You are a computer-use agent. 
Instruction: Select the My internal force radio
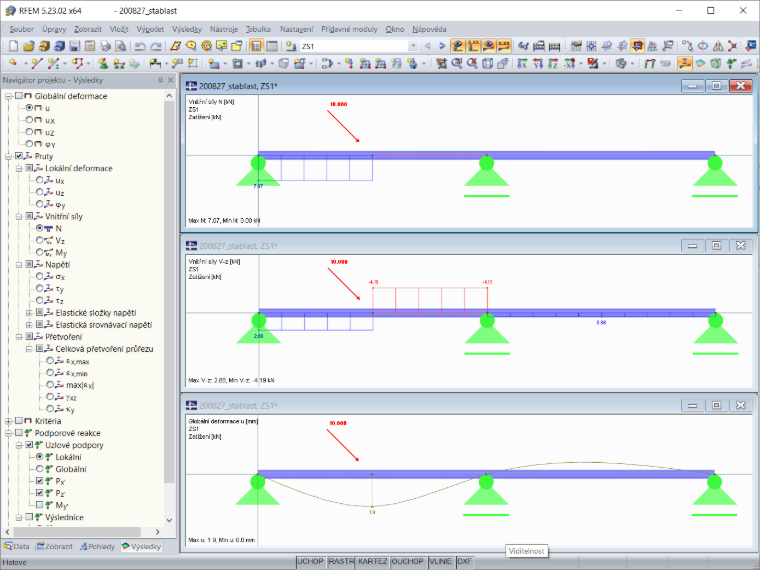tap(40, 252)
